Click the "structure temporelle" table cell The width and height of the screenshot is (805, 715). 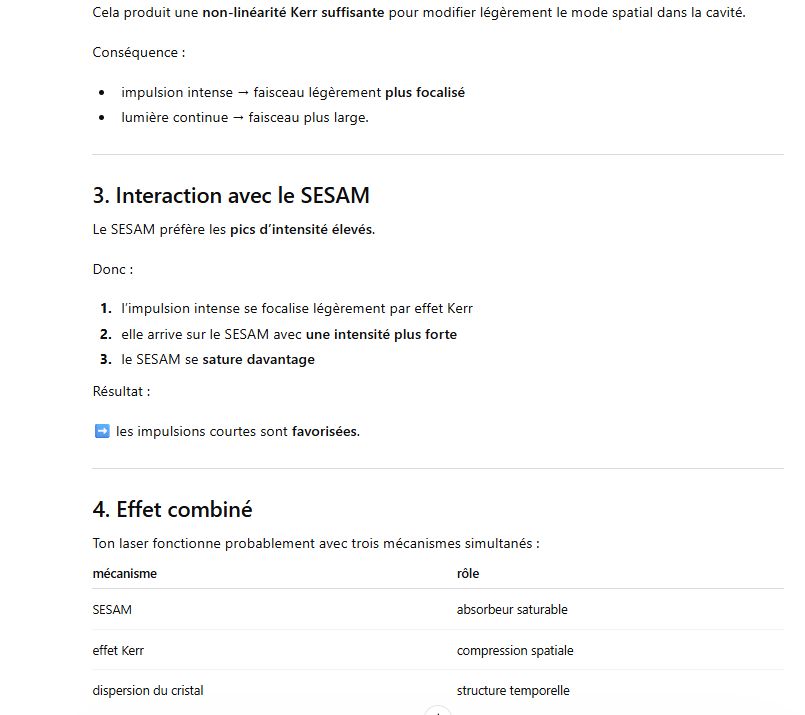coord(513,690)
